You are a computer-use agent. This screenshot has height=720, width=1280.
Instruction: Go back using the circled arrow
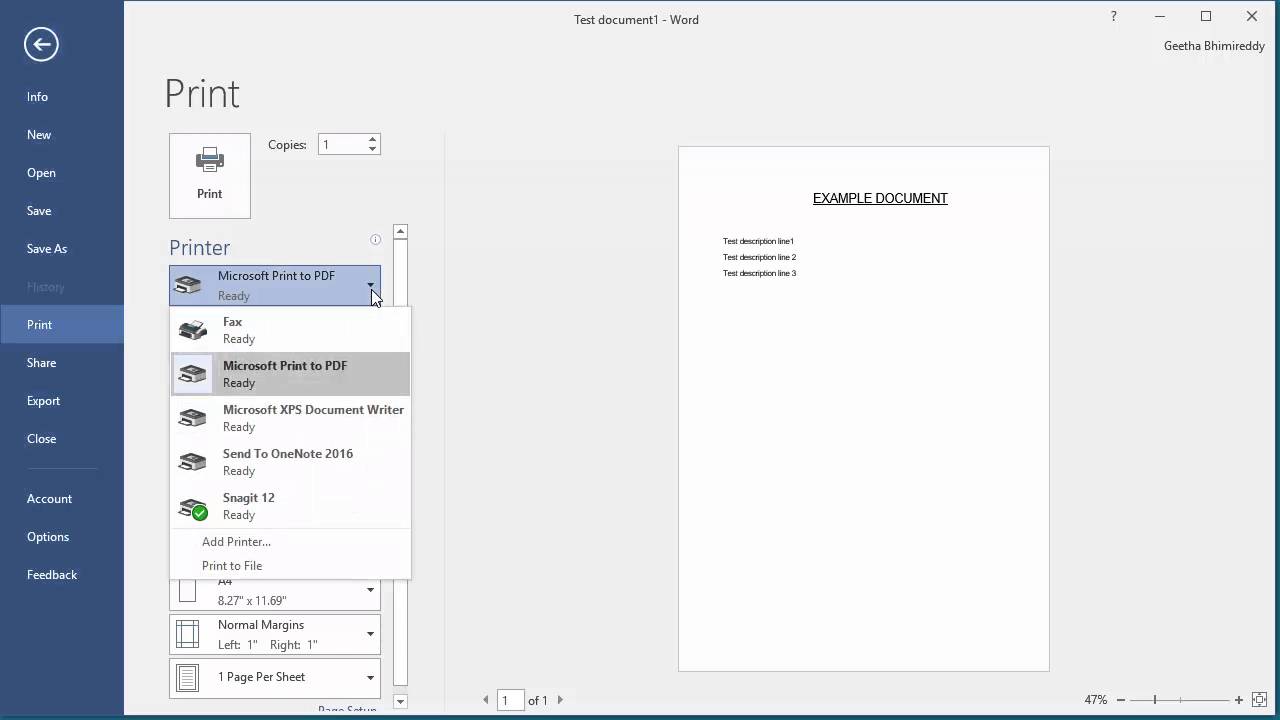pos(41,44)
